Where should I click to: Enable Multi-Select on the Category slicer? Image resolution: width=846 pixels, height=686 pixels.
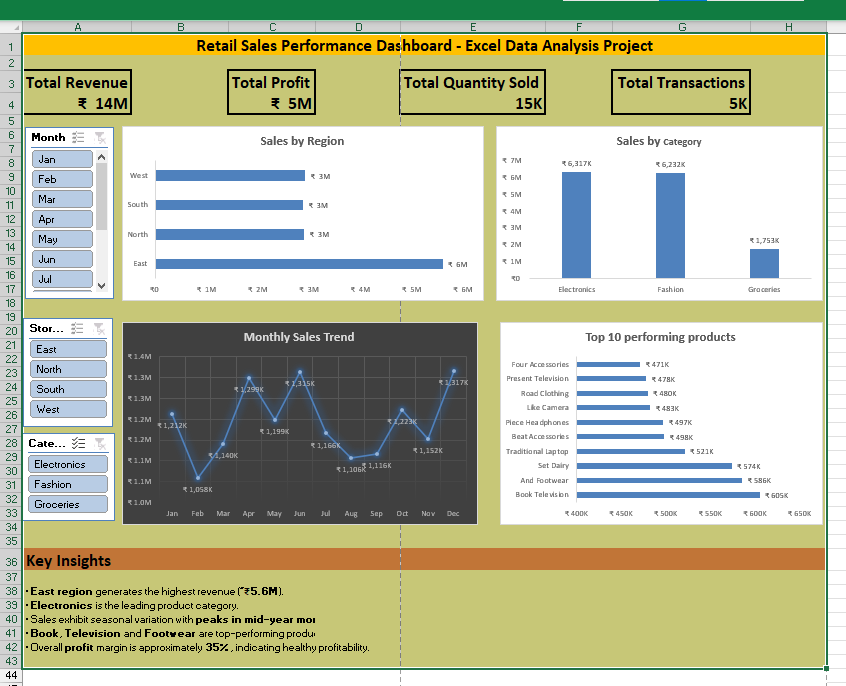78,444
